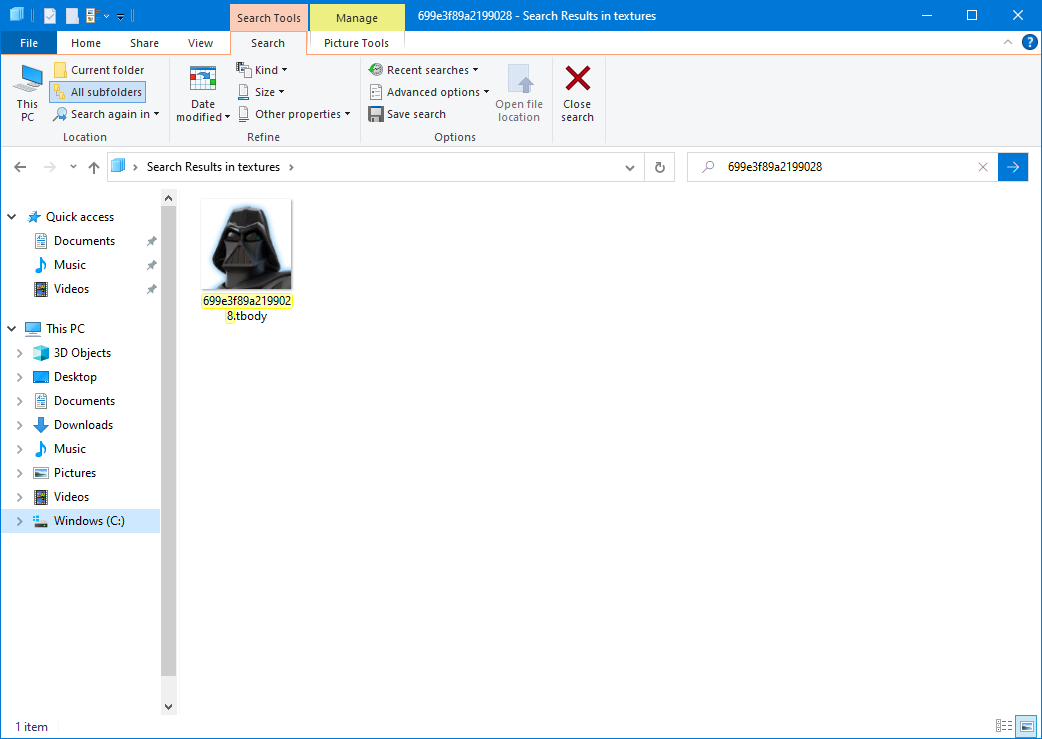Click Save search button
Viewport: 1042px width, 739px height.
[x=407, y=114]
